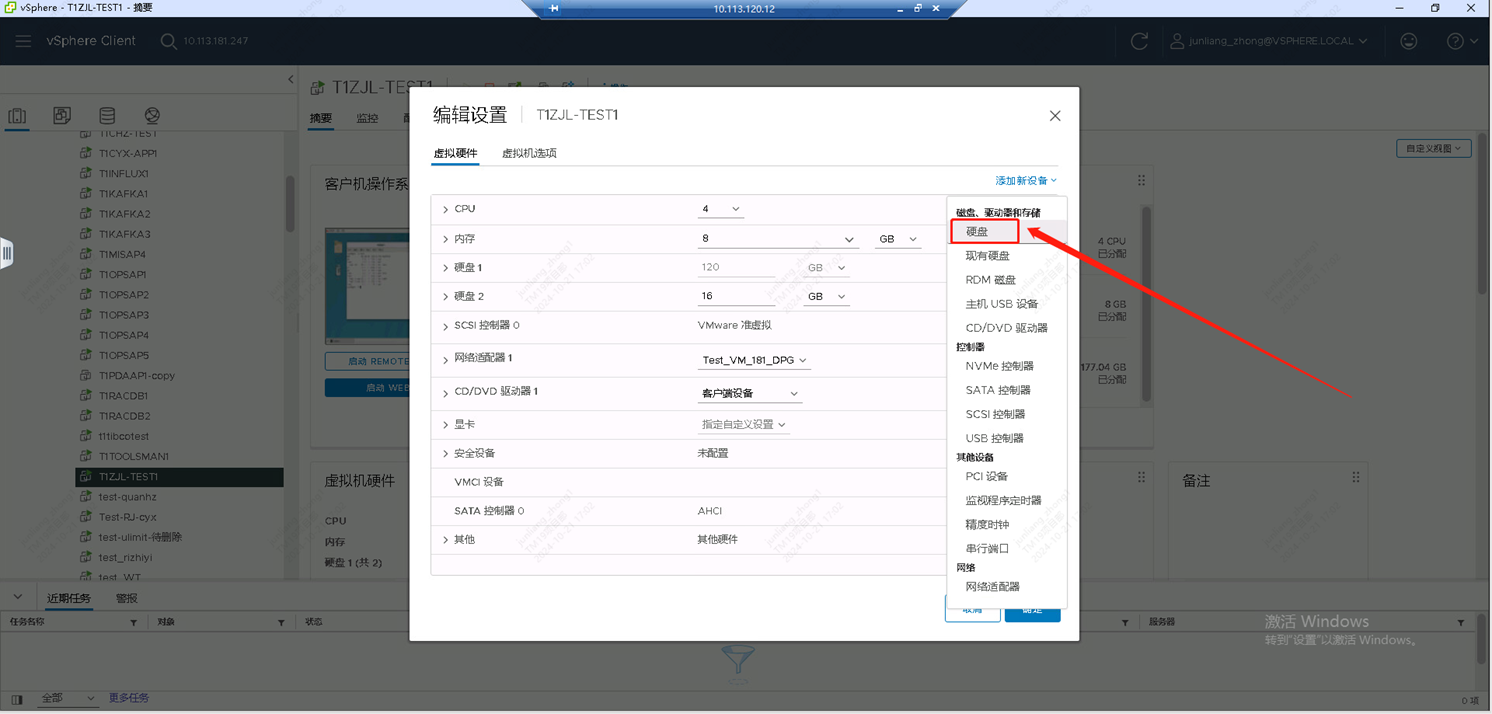Open the Test_VM_181_DPG network dropdown
Image resolution: width=1492 pixels, height=714 pixels.
pyautogui.click(x=754, y=360)
